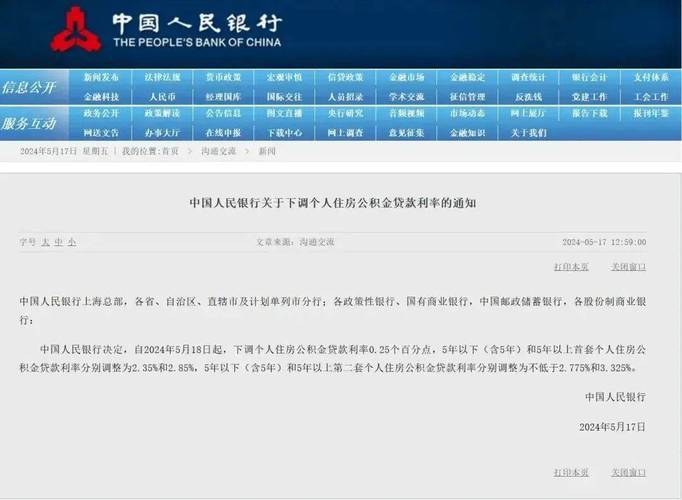Click the 沟通交流 breadcrumb link

[218, 151]
